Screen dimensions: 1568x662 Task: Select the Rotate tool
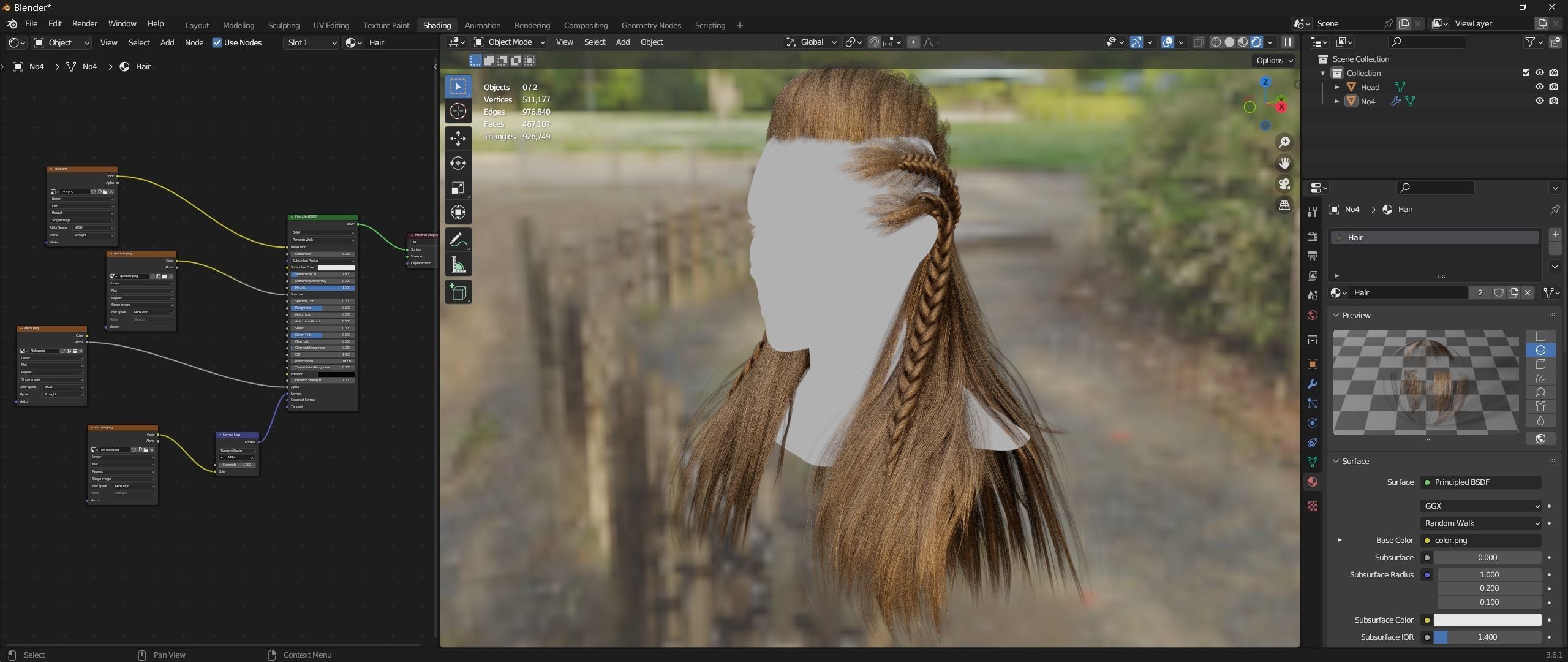pos(458,163)
